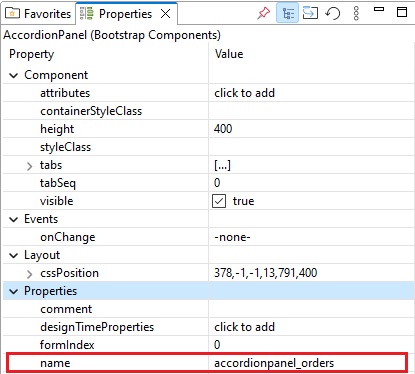Click the comment value cell
The height and width of the screenshot is (374, 415).
[312, 309]
